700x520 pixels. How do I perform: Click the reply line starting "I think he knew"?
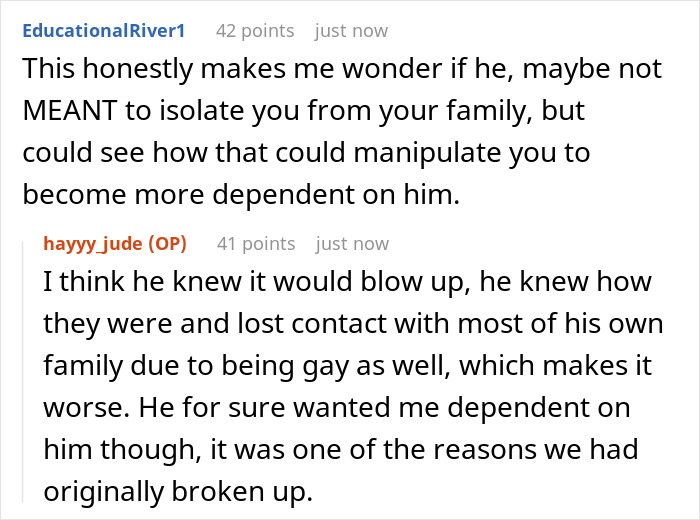click(x=347, y=281)
